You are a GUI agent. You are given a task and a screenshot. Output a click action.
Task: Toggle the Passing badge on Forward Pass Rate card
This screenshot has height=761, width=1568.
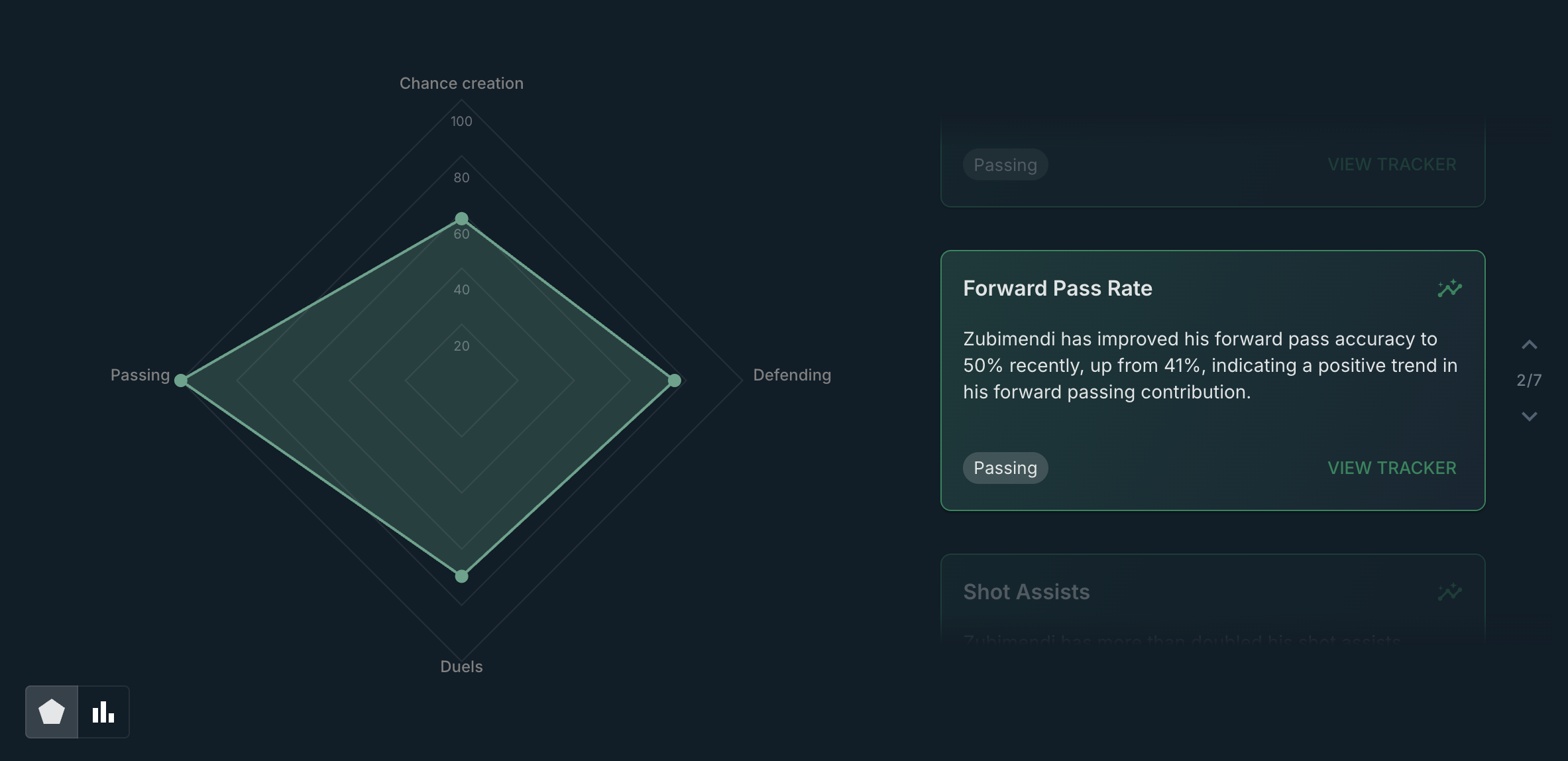coord(1005,467)
